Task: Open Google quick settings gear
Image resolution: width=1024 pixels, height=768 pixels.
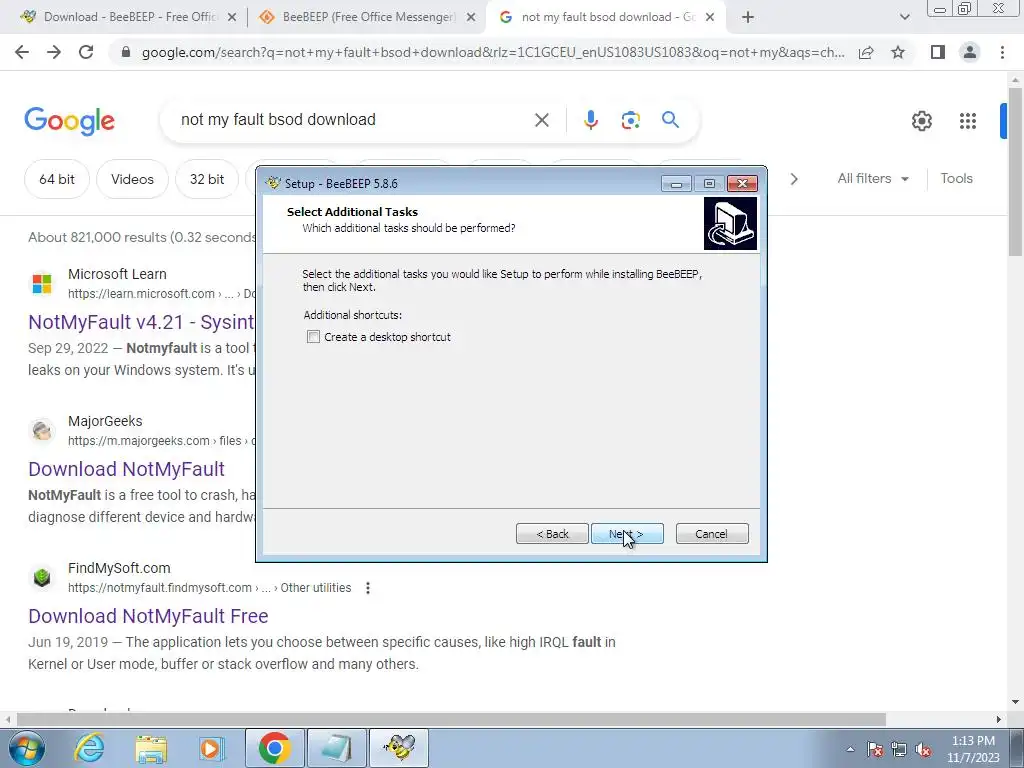Action: tap(921, 121)
